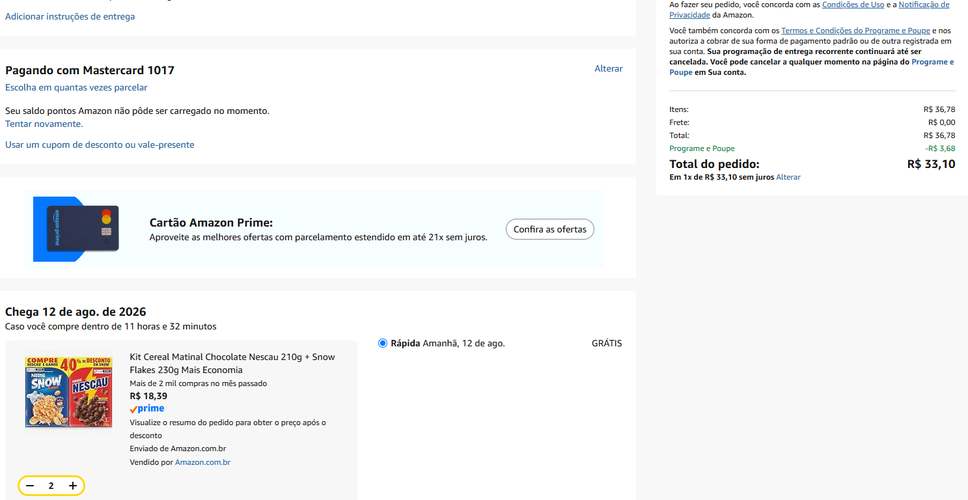Click the R$ 18,39 item price

pos(148,396)
